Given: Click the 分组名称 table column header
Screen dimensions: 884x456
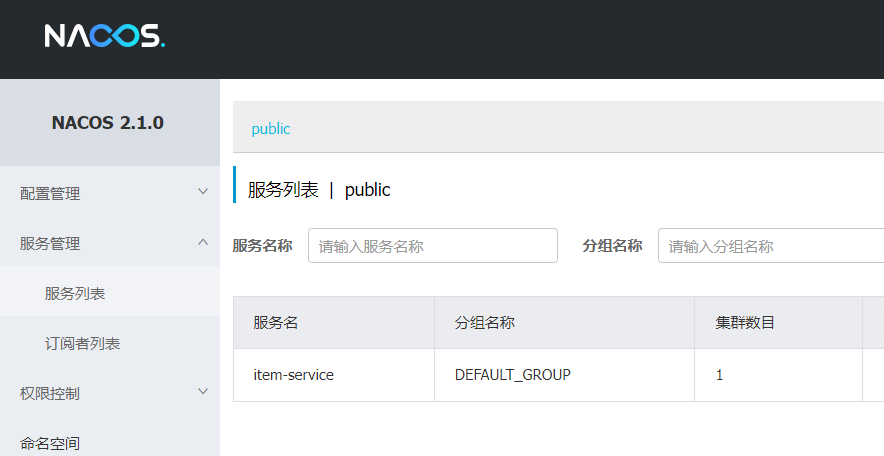Looking at the screenshot, I should tap(485, 323).
